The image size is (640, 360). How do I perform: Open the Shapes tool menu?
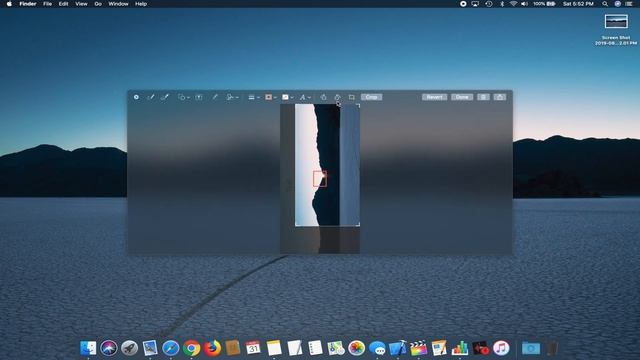click(x=183, y=97)
